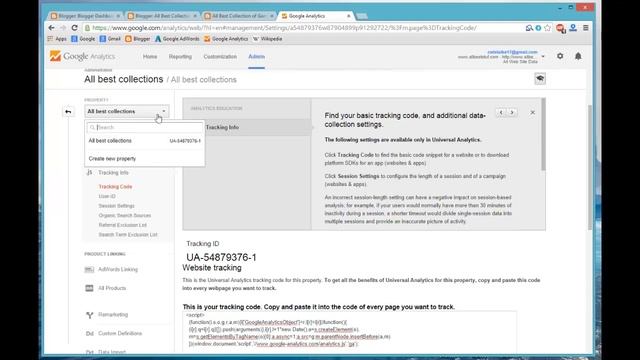Click the Custom Definitions Dd icon
Screen dimensions: 640x360
[89, 333]
